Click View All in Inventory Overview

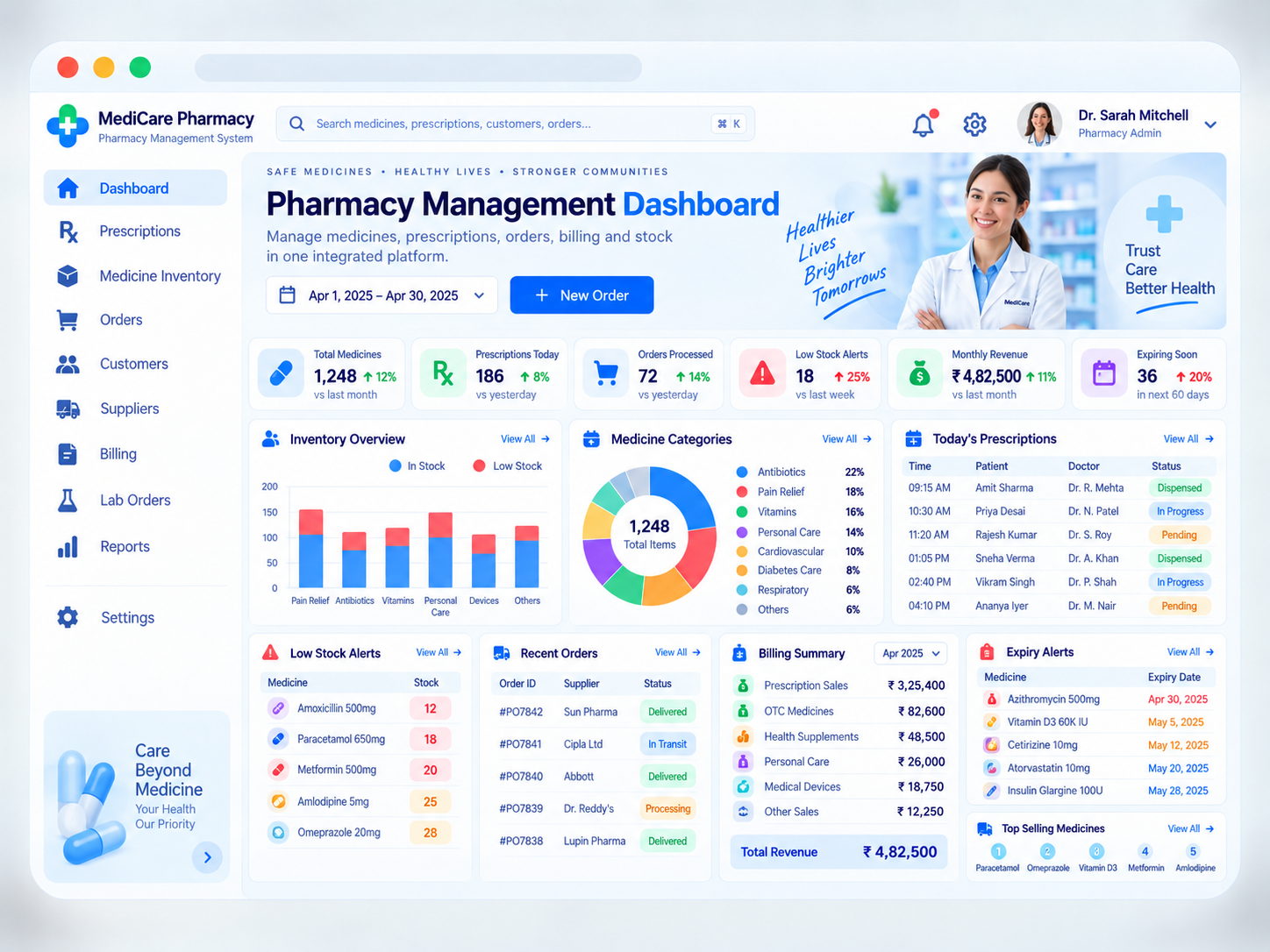click(x=525, y=439)
